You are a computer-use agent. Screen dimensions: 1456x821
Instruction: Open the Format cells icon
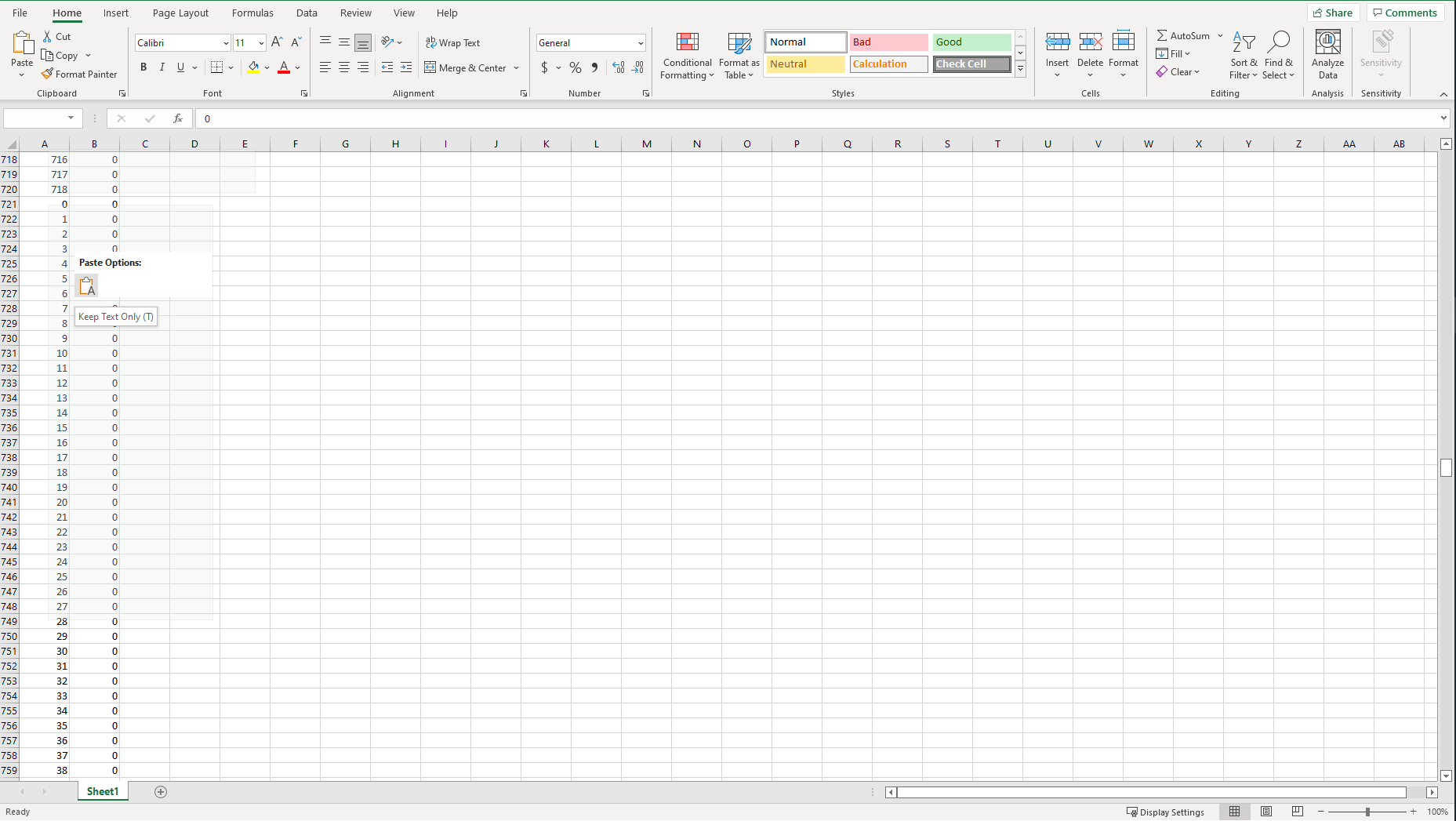point(1124,42)
